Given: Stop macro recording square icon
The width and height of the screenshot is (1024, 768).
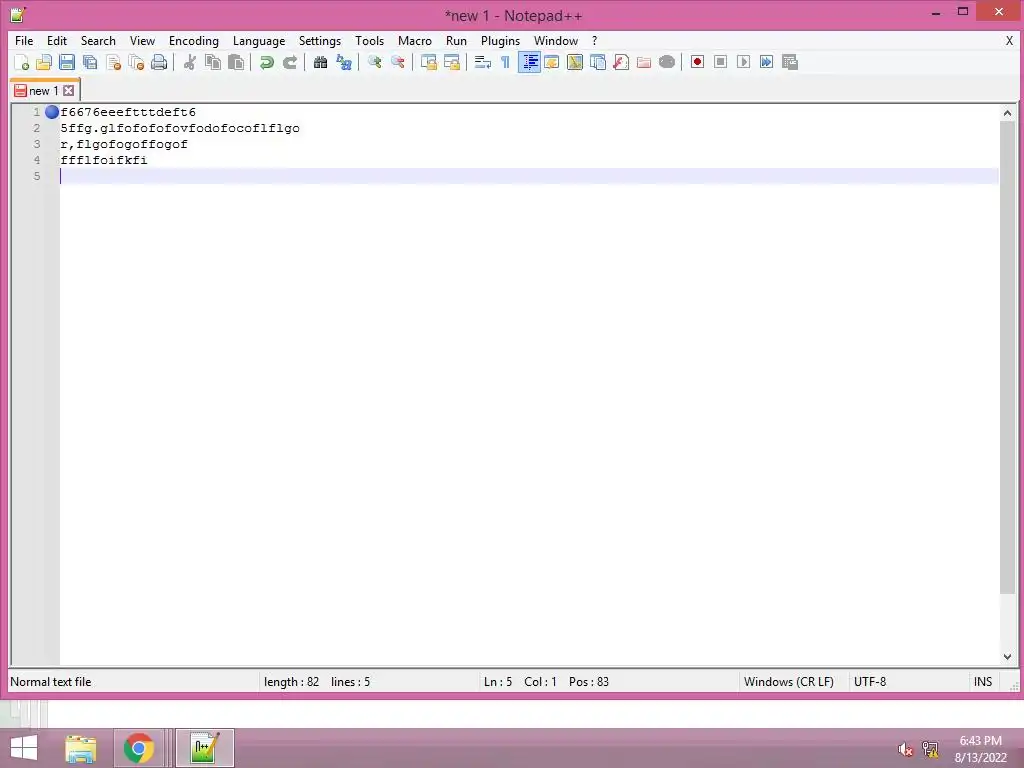Looking at the screenshot, I should point(720,62).
